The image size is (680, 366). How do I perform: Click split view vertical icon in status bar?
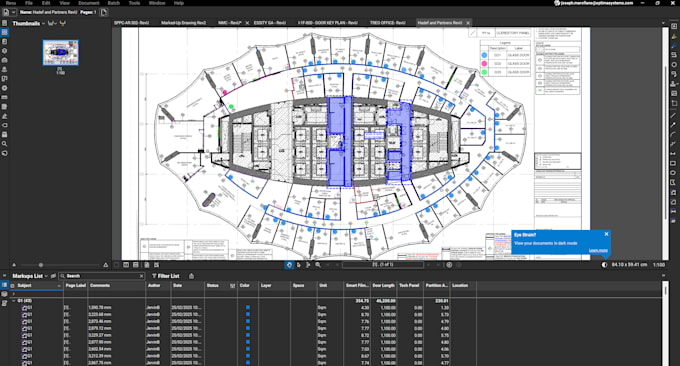click(x=126, y=265)
